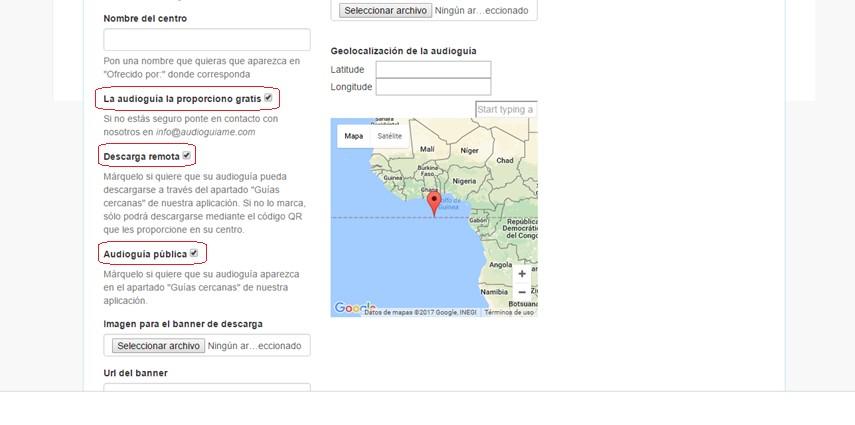The width and height of the screenshot is (855, 425).
Task: Zoom out the map with minus button
Action: (x=522, y=292)
